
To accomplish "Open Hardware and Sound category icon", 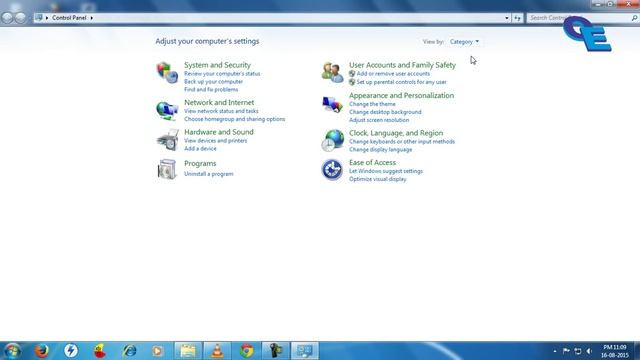I will click(x=167, y=140).
